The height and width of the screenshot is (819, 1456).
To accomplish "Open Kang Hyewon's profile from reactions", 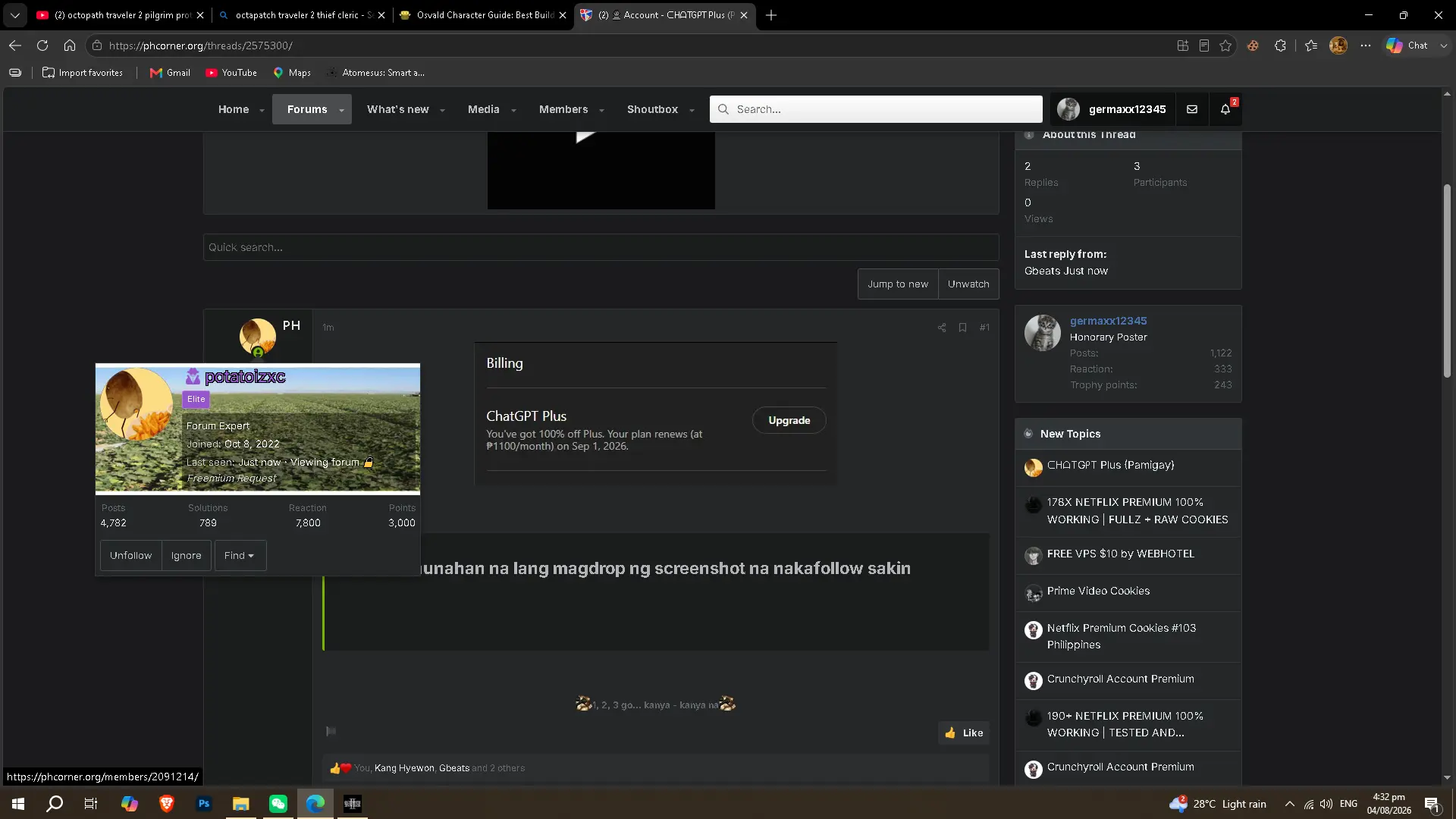I will click(x=405, y=768).
